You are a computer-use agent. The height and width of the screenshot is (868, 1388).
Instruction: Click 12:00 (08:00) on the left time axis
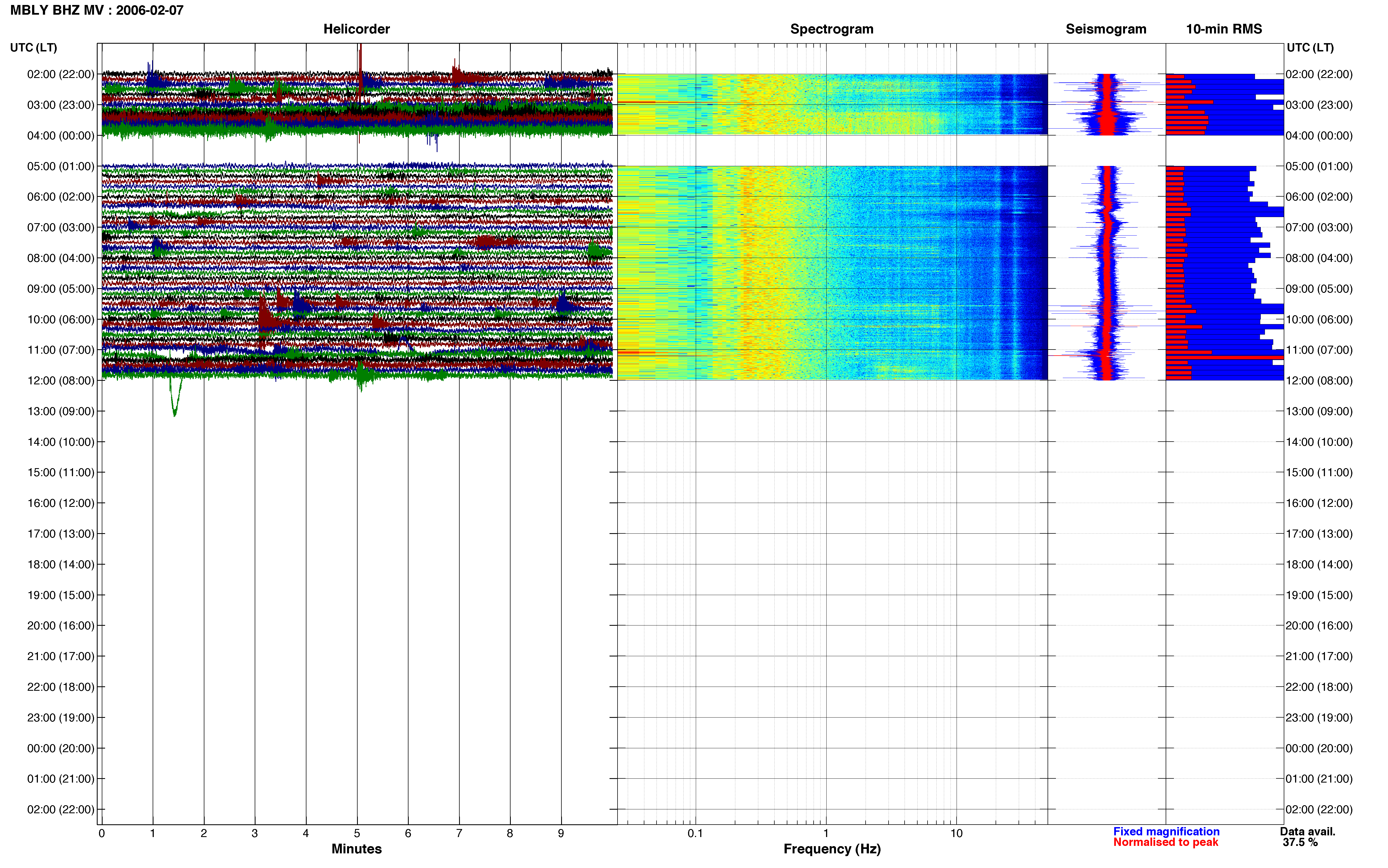[x=61, y=380]
